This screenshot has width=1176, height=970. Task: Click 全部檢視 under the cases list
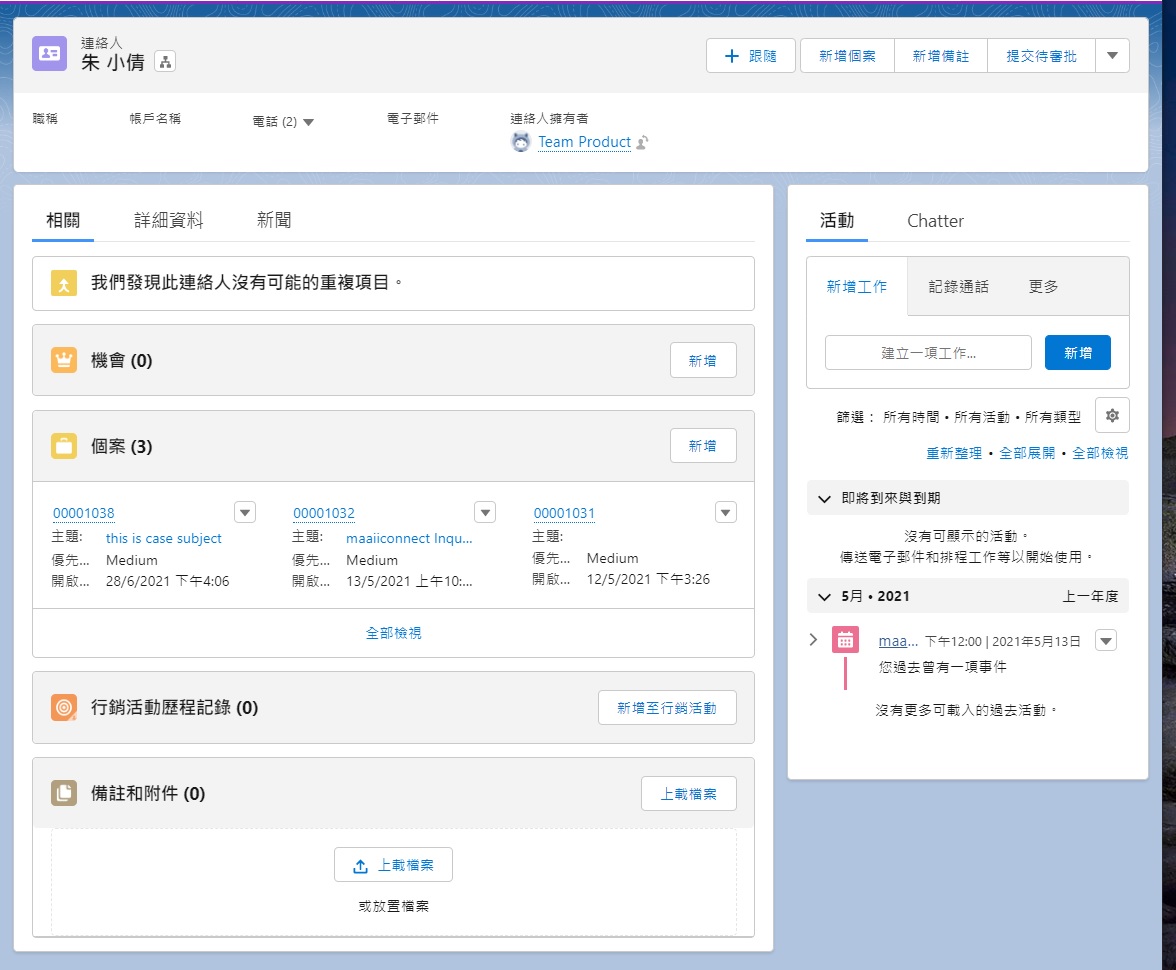coord(393,633)
